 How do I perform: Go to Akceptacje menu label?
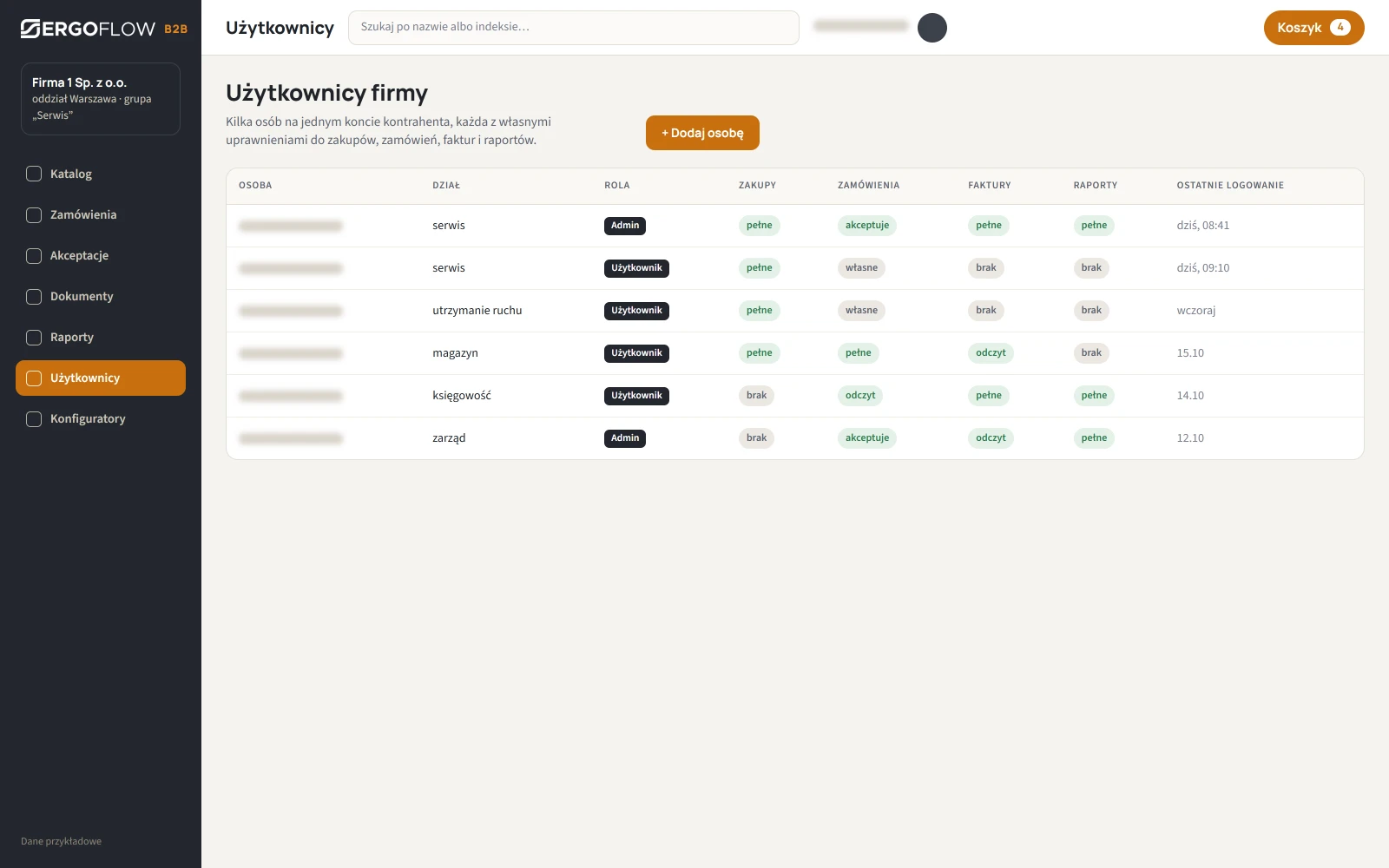pyautogui.click(x=79, y=255)
